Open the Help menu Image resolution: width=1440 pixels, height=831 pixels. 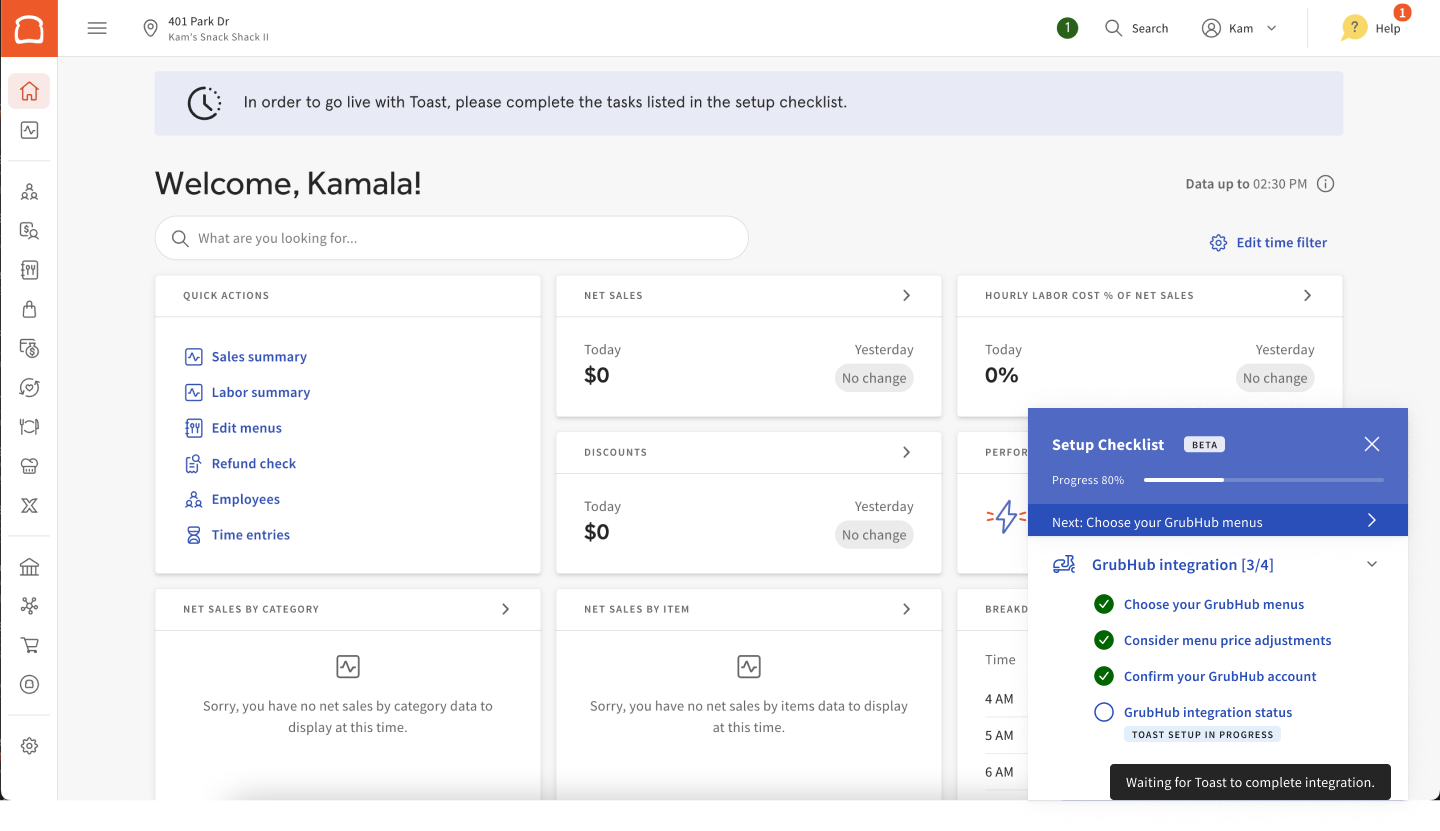click(1372, 28)
